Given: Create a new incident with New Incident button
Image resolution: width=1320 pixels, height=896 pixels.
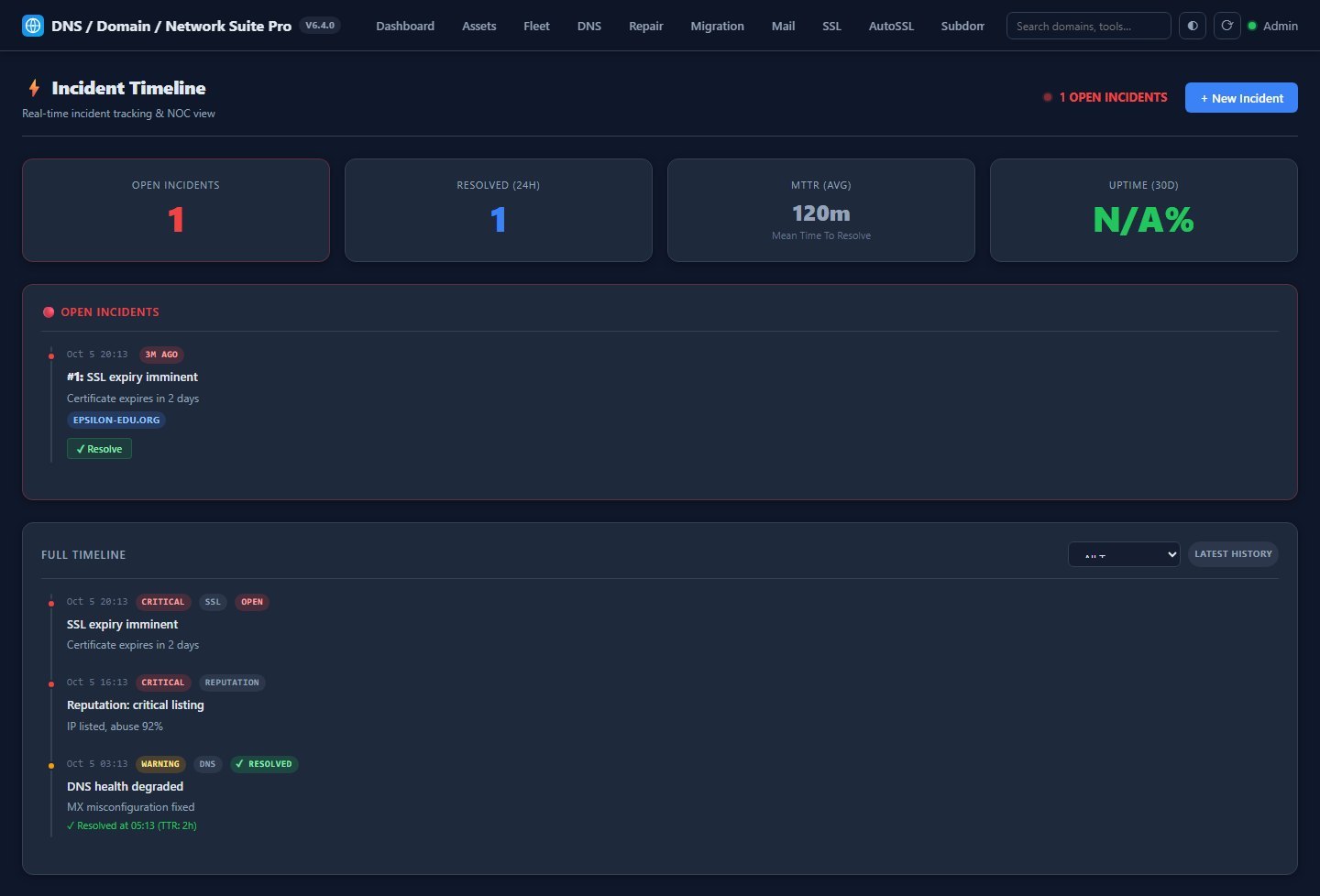Looking at the screenshot, I should 1241,98.
